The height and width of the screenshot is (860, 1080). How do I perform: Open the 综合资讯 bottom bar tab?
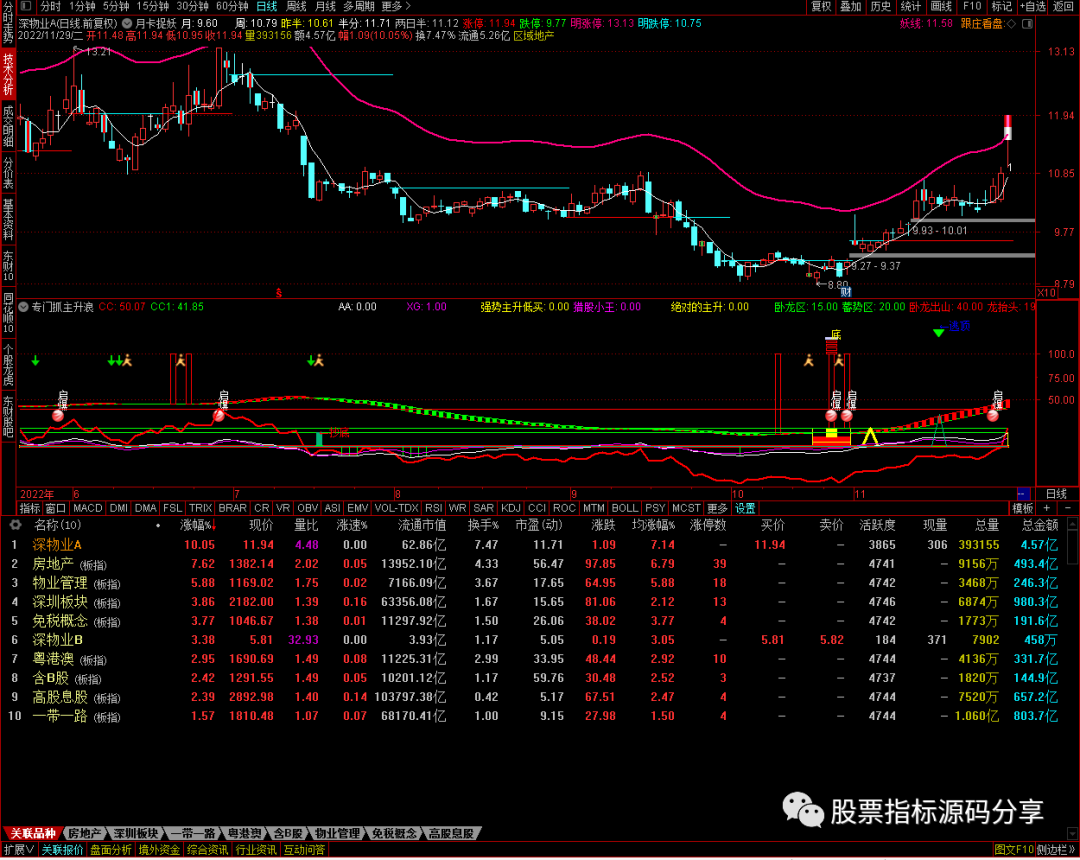207,850
